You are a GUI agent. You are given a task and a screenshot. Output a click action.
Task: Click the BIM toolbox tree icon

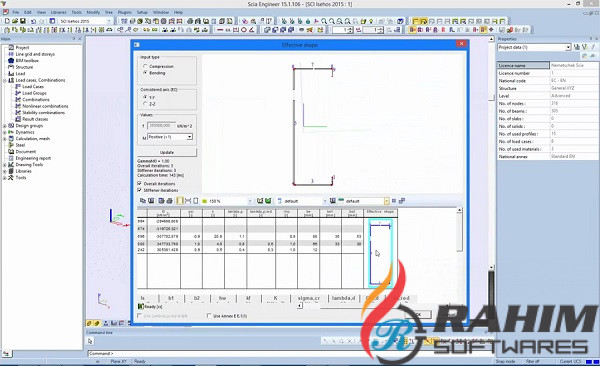click(x=11, y=60)
